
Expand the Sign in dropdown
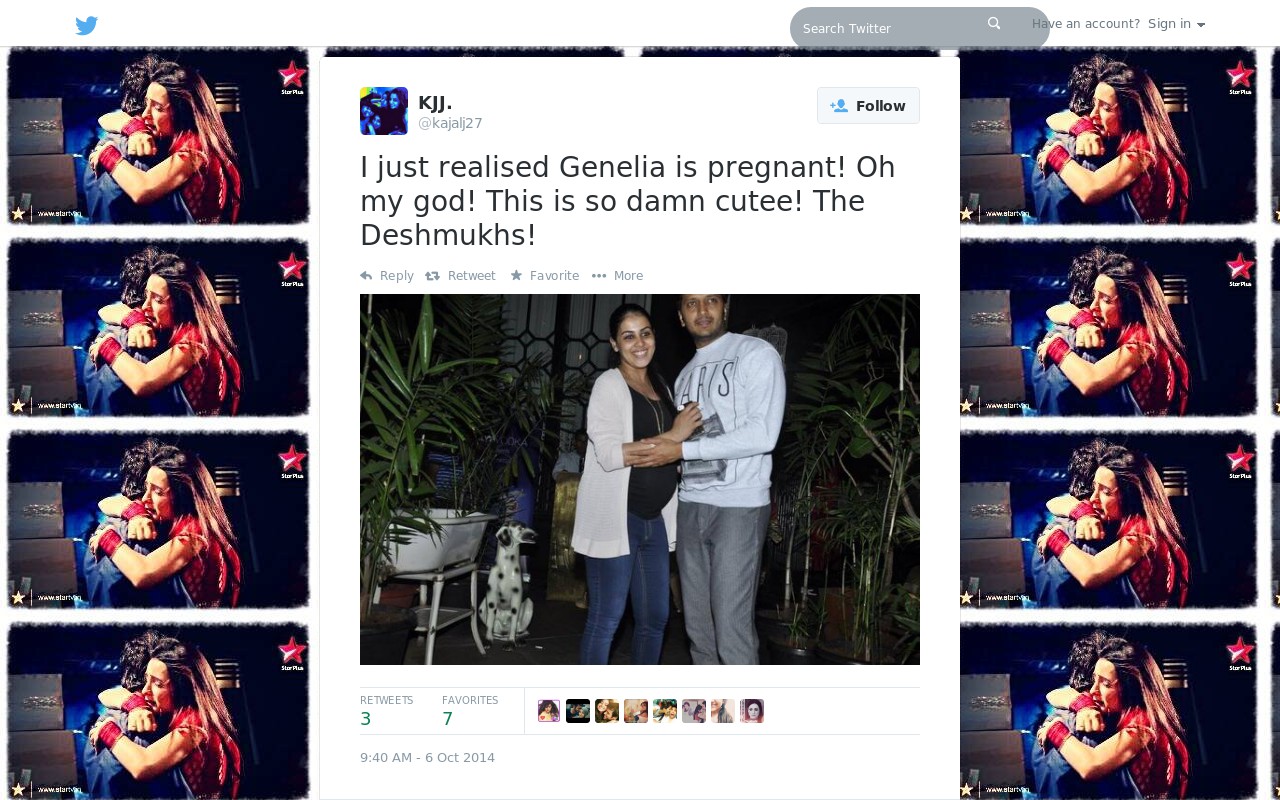click(1176, 24)
